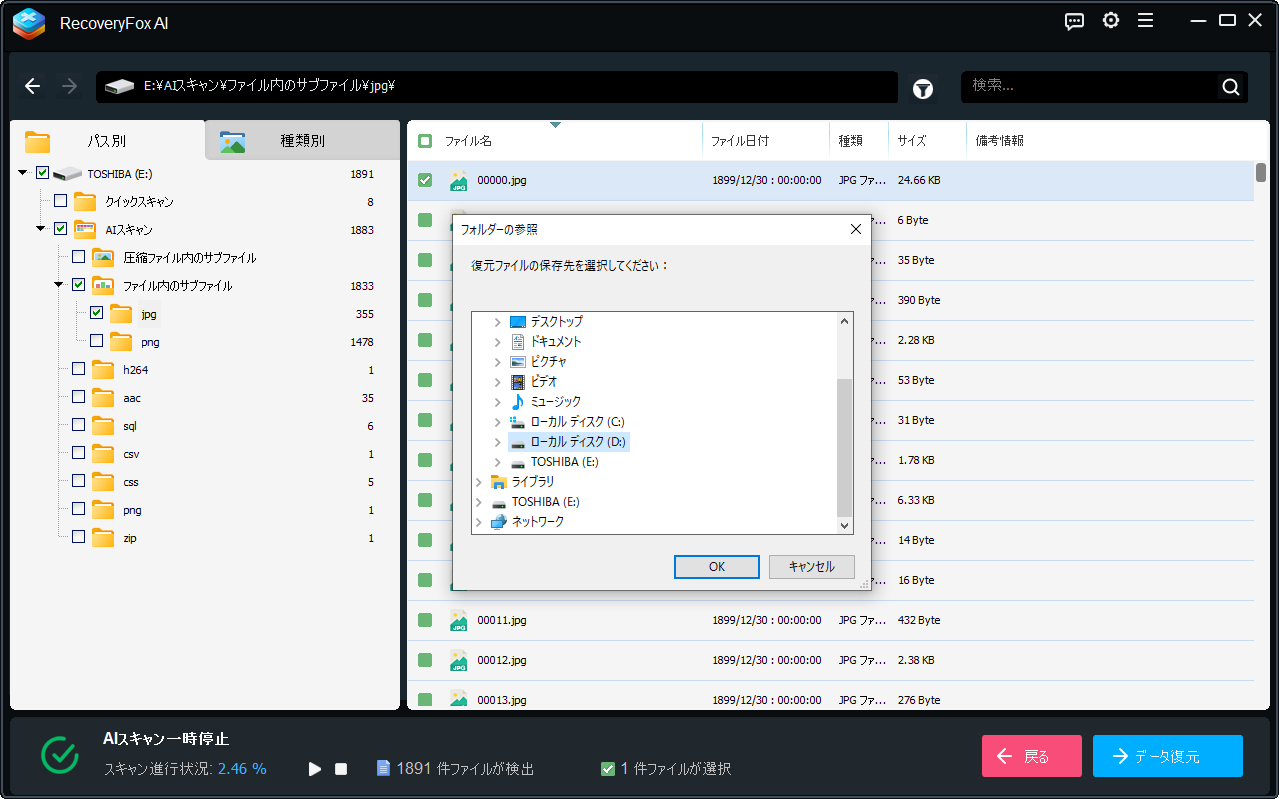The image size is (1279, 799).
Task: Select the パス別 tab
Action: click(106, 141)
